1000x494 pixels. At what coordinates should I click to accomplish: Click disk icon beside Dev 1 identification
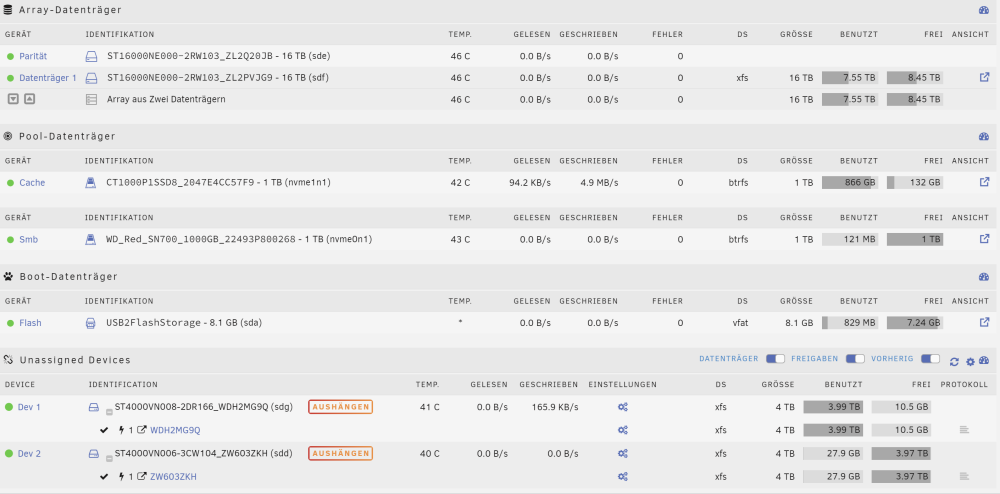click(x=94, y=407)
